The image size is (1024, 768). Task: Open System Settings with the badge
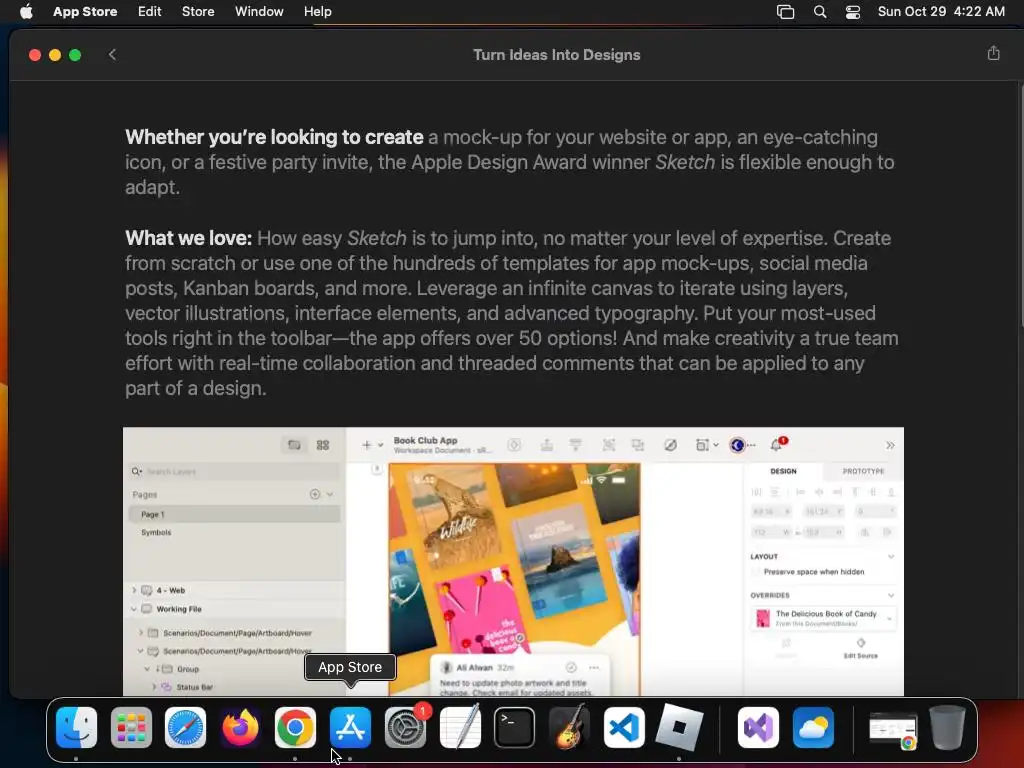tap(405, 727)
